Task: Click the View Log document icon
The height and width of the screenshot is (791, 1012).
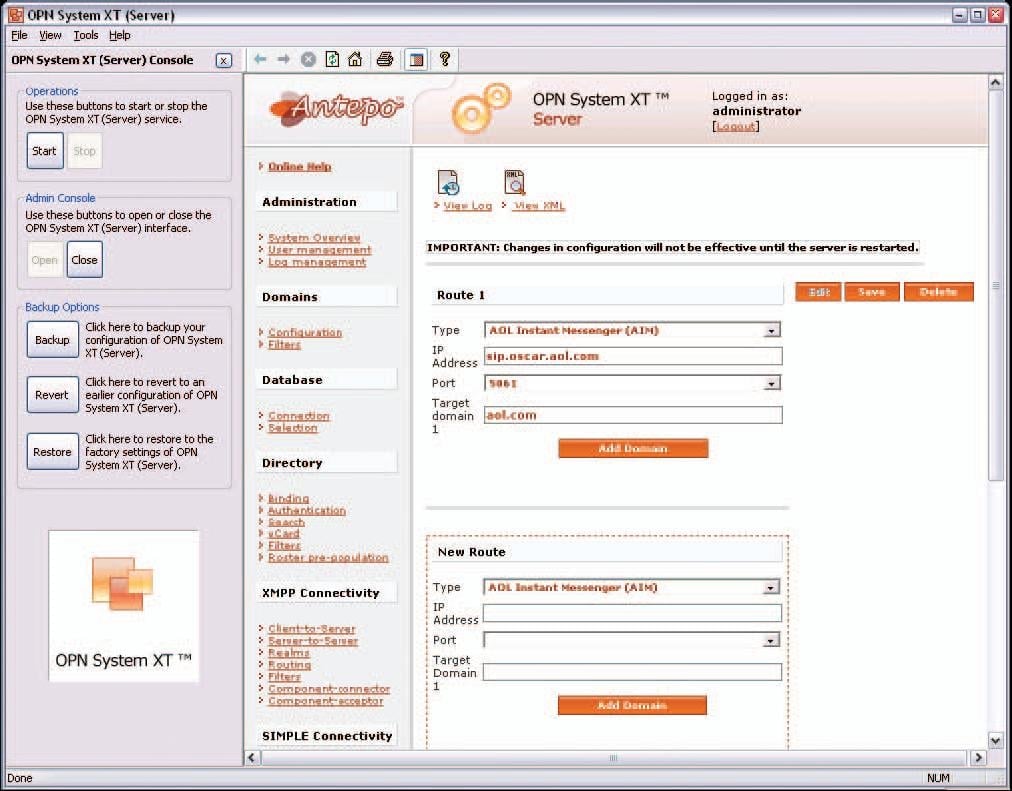Action: 448,183
